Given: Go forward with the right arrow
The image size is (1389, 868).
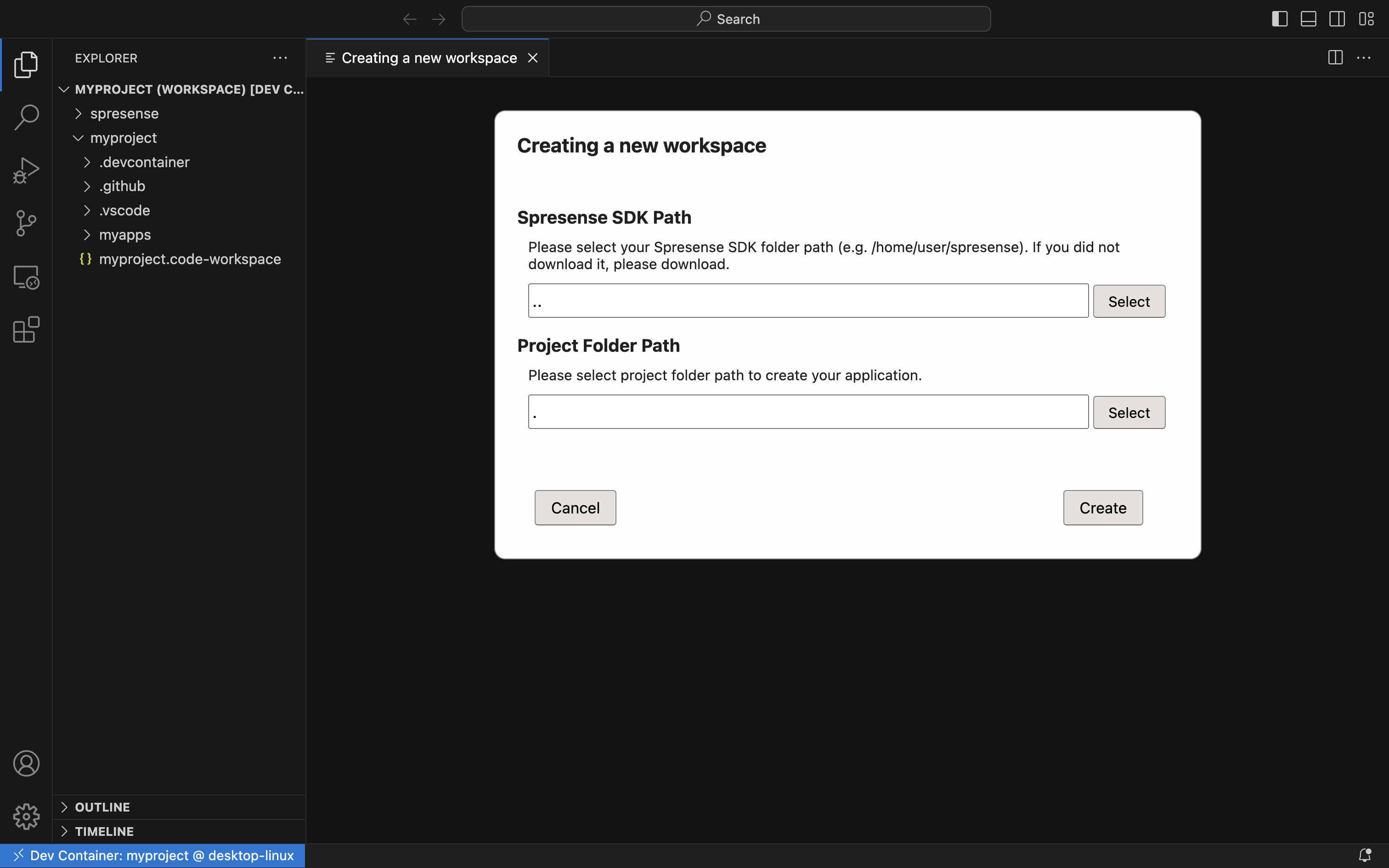Looking at the screenshot, I should (x=439, y=19).
